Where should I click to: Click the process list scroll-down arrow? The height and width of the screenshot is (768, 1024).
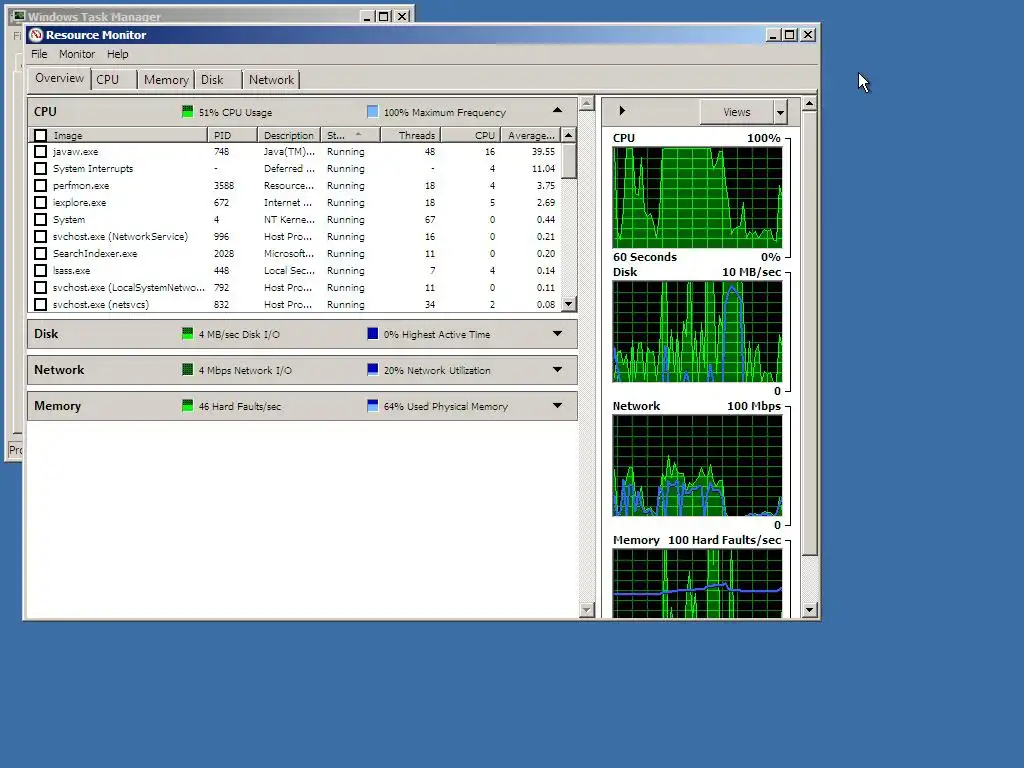tap(568, 304)
